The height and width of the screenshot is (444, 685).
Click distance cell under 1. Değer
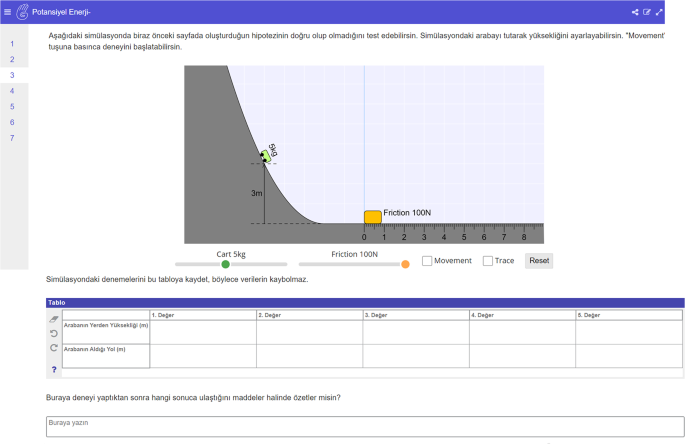click(203, 356)
